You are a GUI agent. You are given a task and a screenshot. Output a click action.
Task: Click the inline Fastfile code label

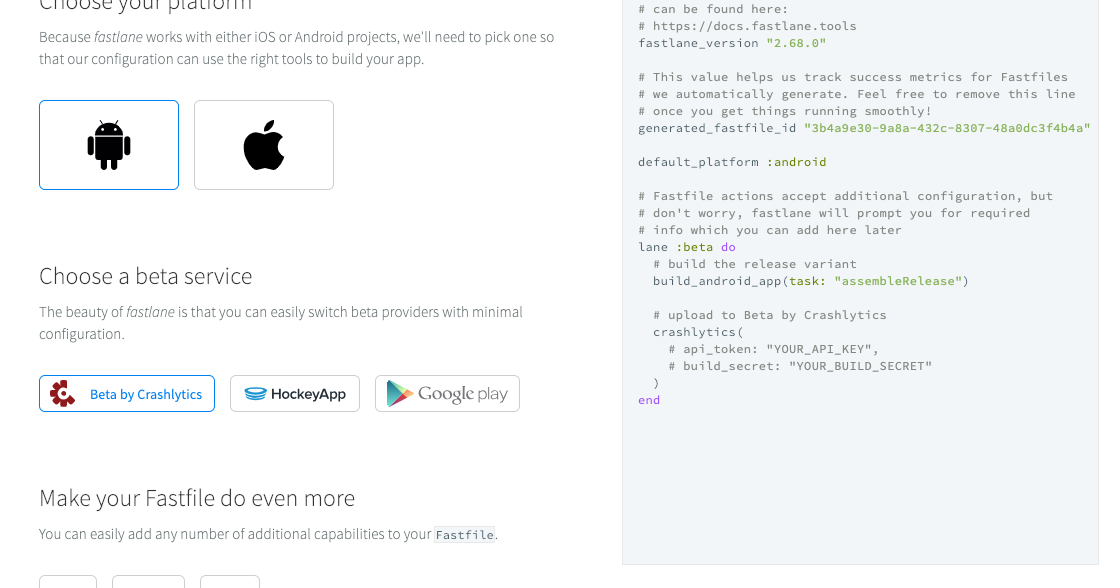click(x=464, y=535)
